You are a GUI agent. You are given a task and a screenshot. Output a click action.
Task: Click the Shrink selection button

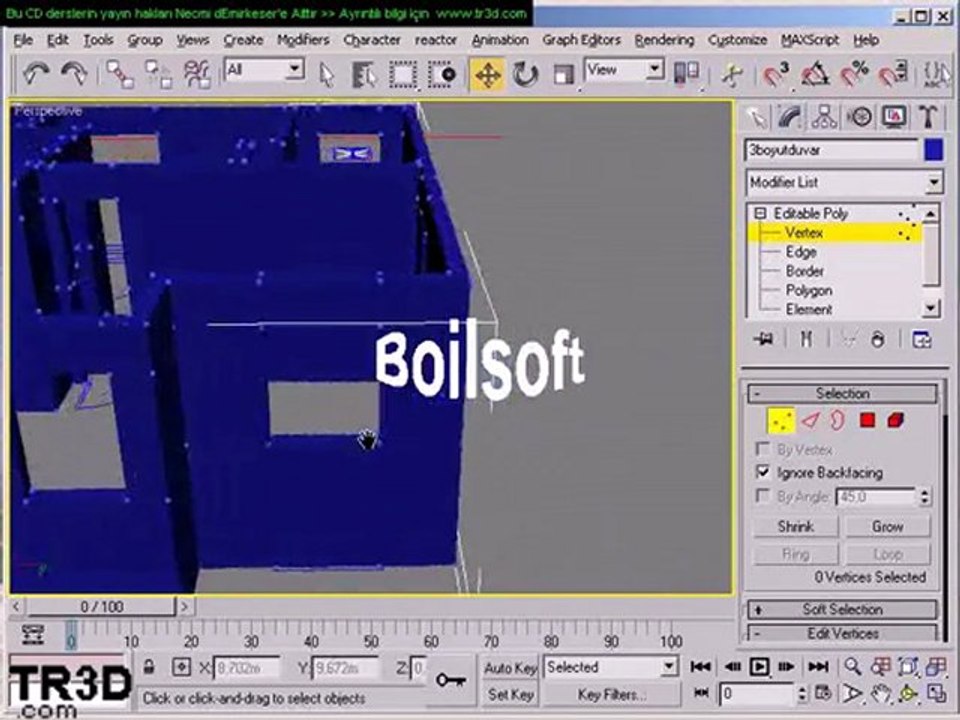click(795, 527)
